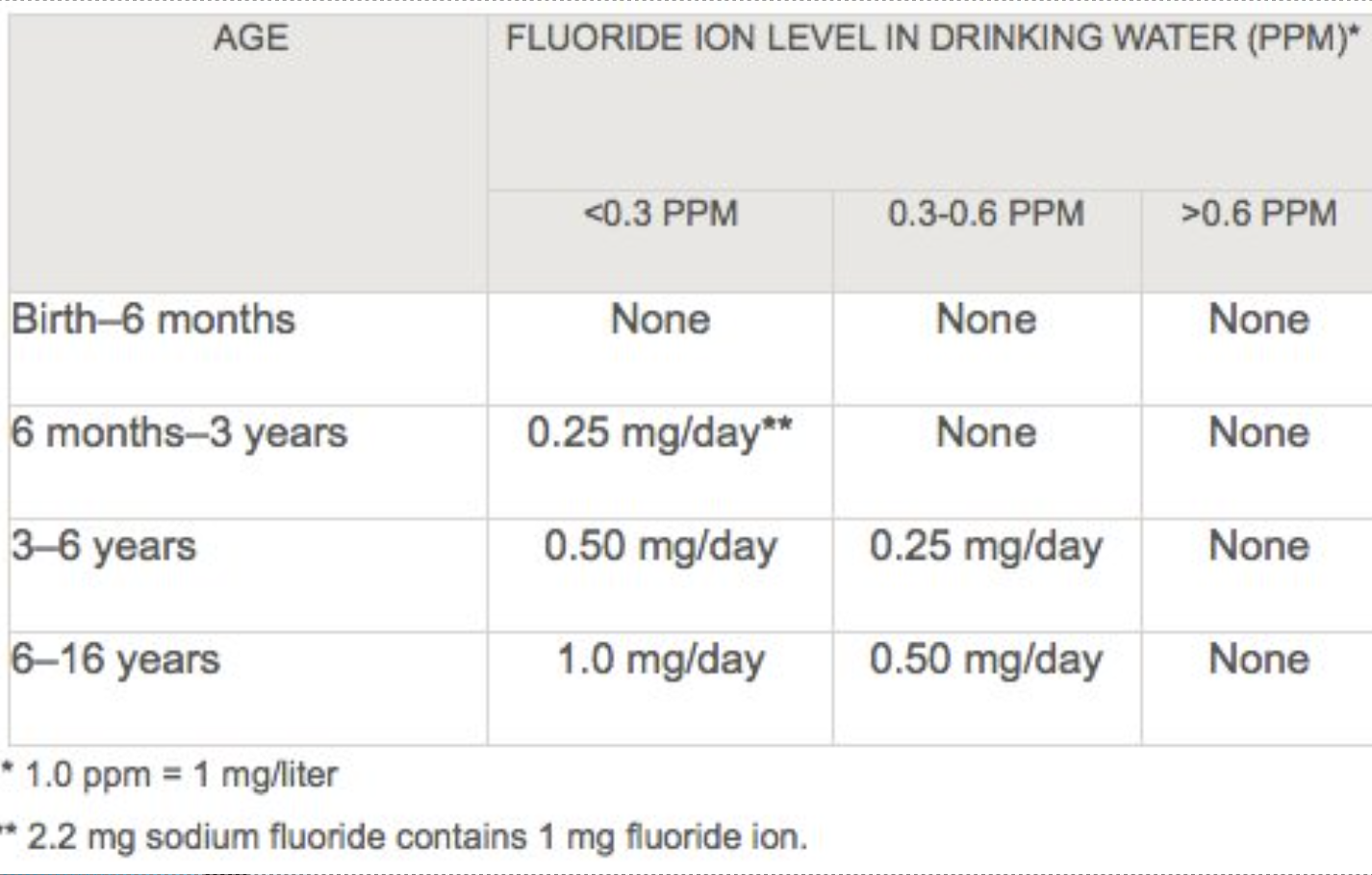
Task: Click the <0.3 PPM column header
Action: coord(661,214)
